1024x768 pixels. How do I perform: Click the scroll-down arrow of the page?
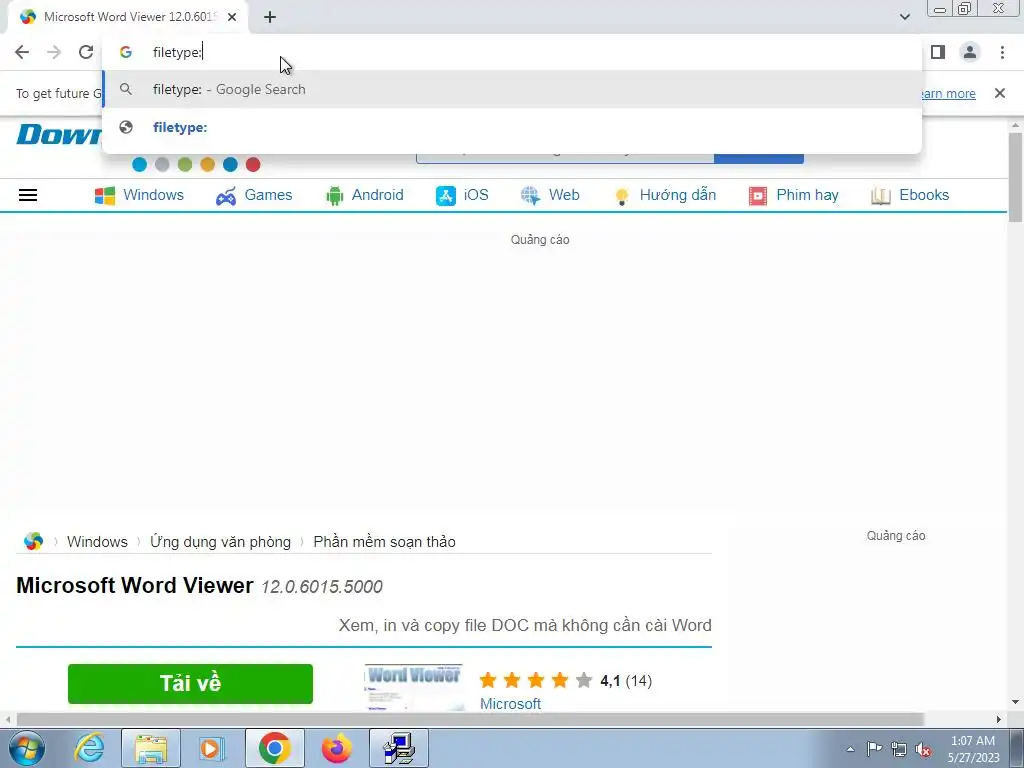coord(1015,703)
